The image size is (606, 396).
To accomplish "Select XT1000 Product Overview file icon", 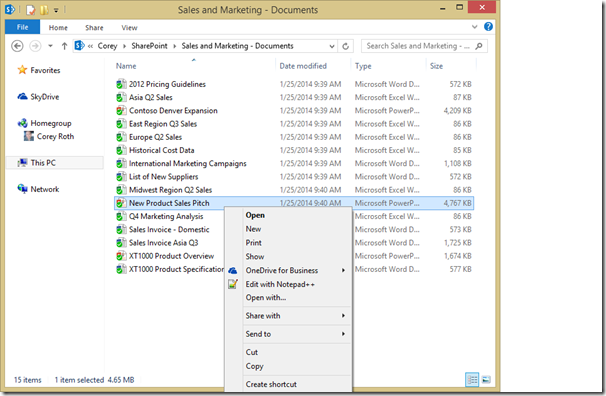I will pos(121,256).
